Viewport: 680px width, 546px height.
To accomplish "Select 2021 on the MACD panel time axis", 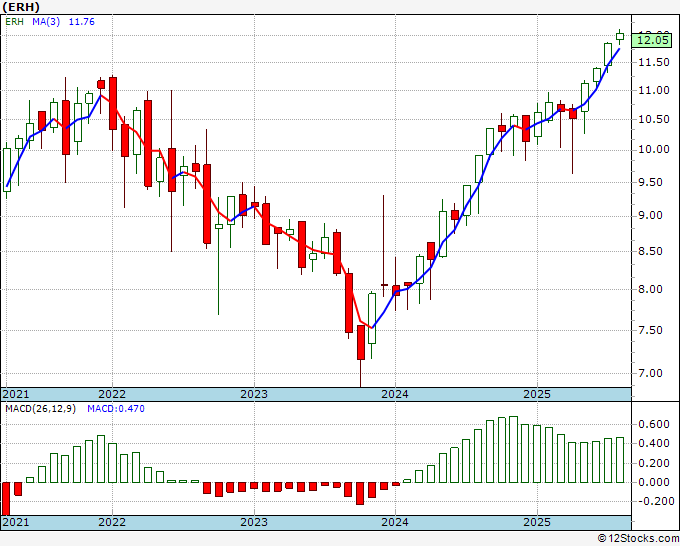I will coord(16,522).
